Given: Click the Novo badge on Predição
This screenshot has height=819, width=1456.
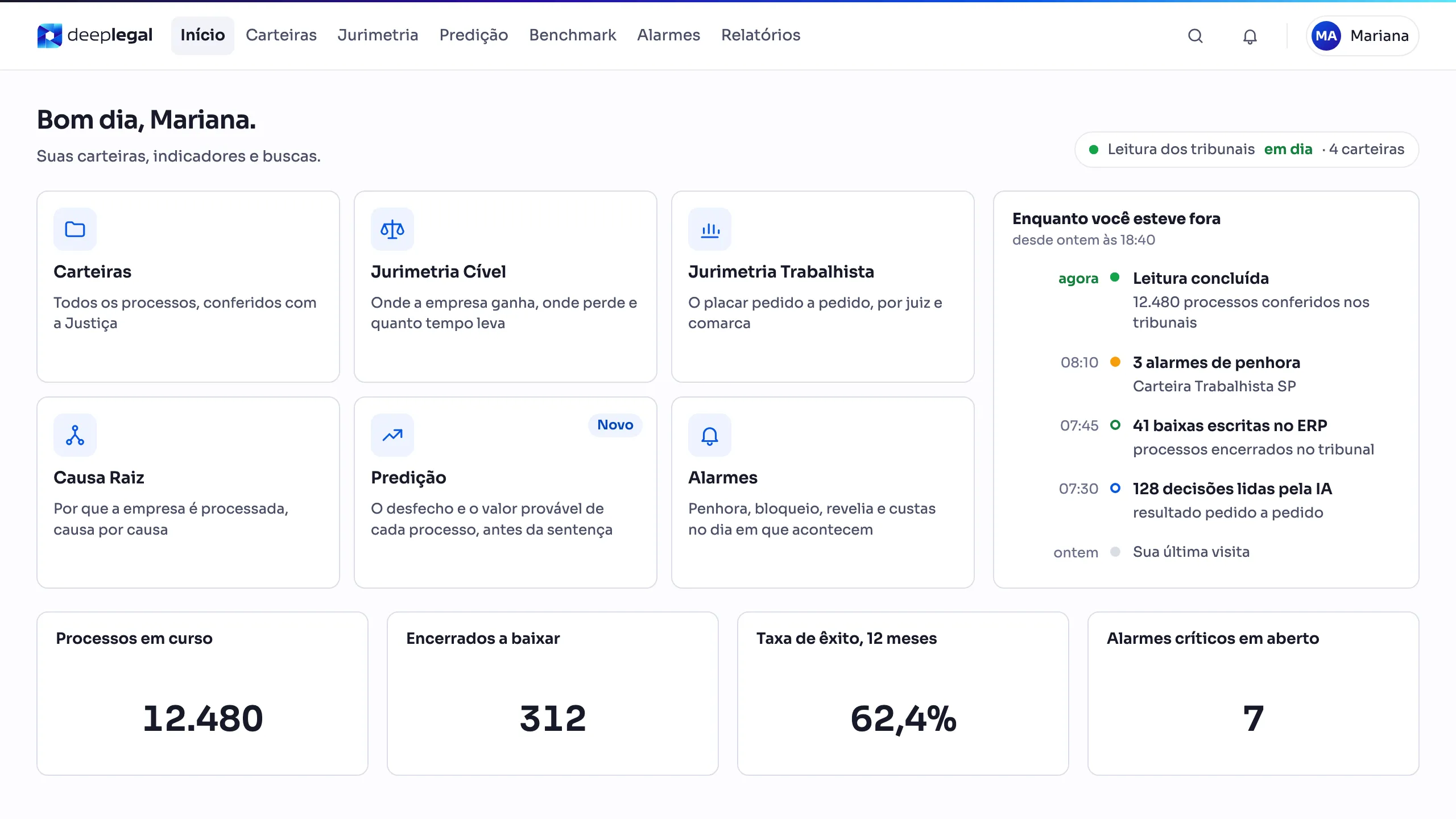Looking at the screenshot, I should 615,425.
